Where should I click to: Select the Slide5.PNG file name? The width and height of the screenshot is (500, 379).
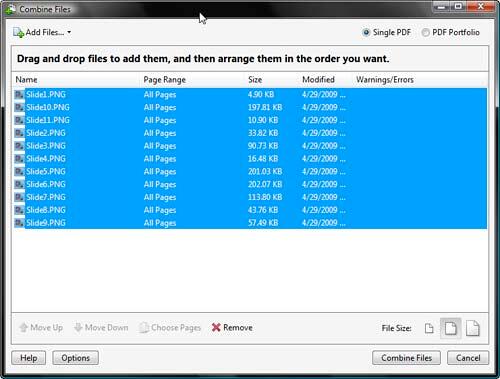[46, 171]
